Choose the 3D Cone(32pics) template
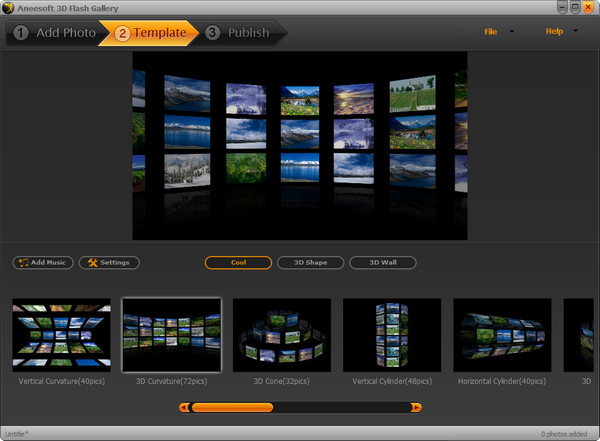The width and height of the screenshot is (600, 441). (282, 335)
